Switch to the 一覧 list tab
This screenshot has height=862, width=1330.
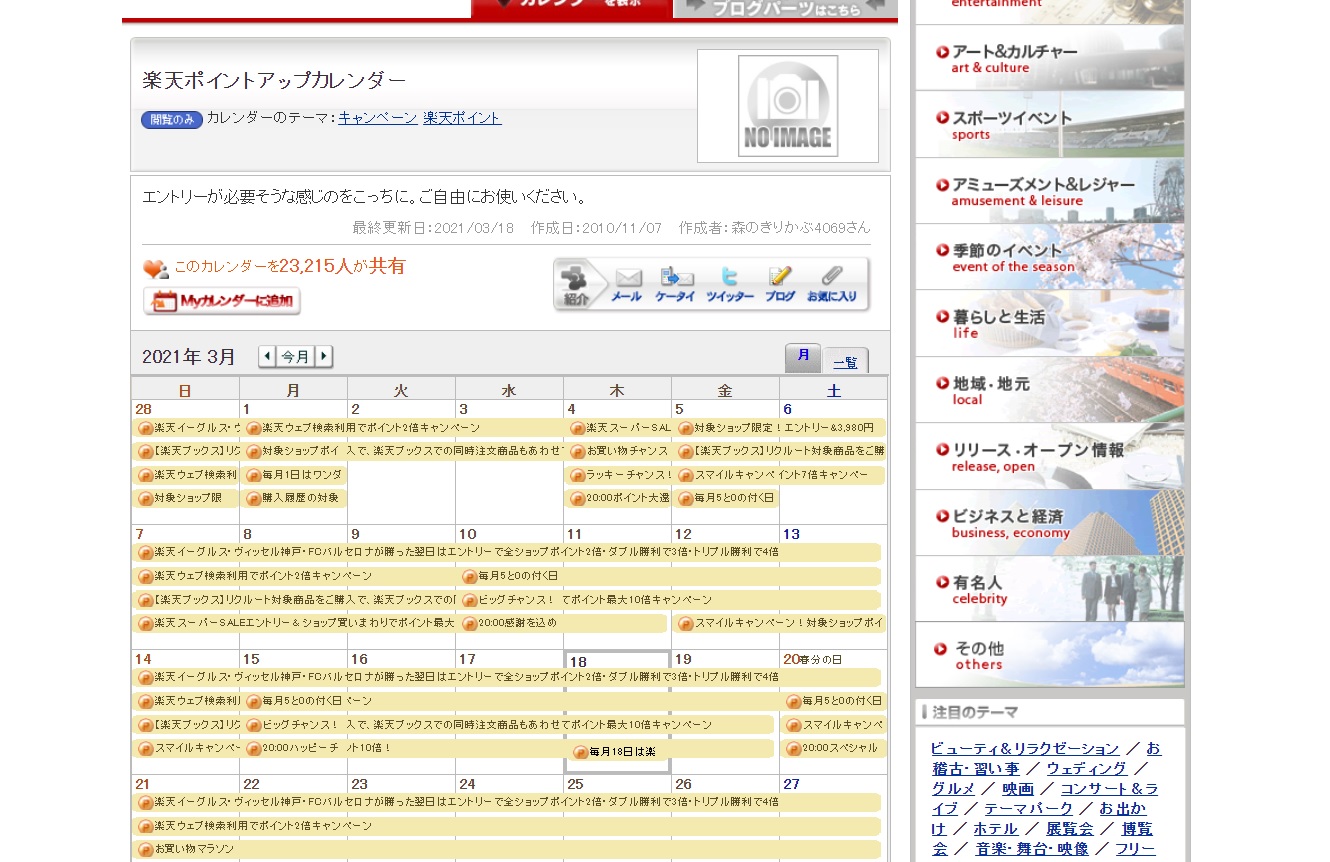[x=845, y=362]
